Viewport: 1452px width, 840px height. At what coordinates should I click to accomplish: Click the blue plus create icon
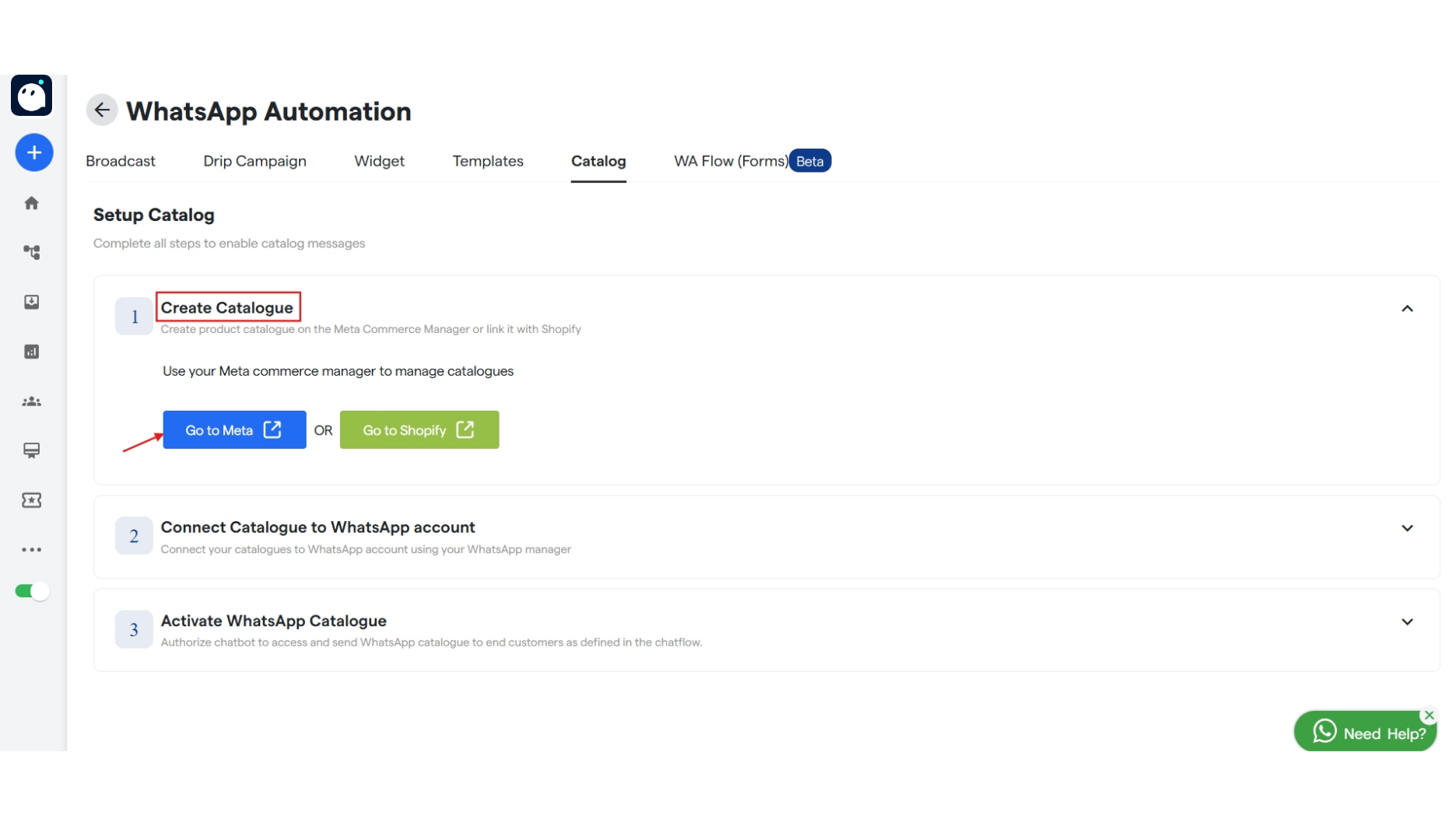(33, 152)
